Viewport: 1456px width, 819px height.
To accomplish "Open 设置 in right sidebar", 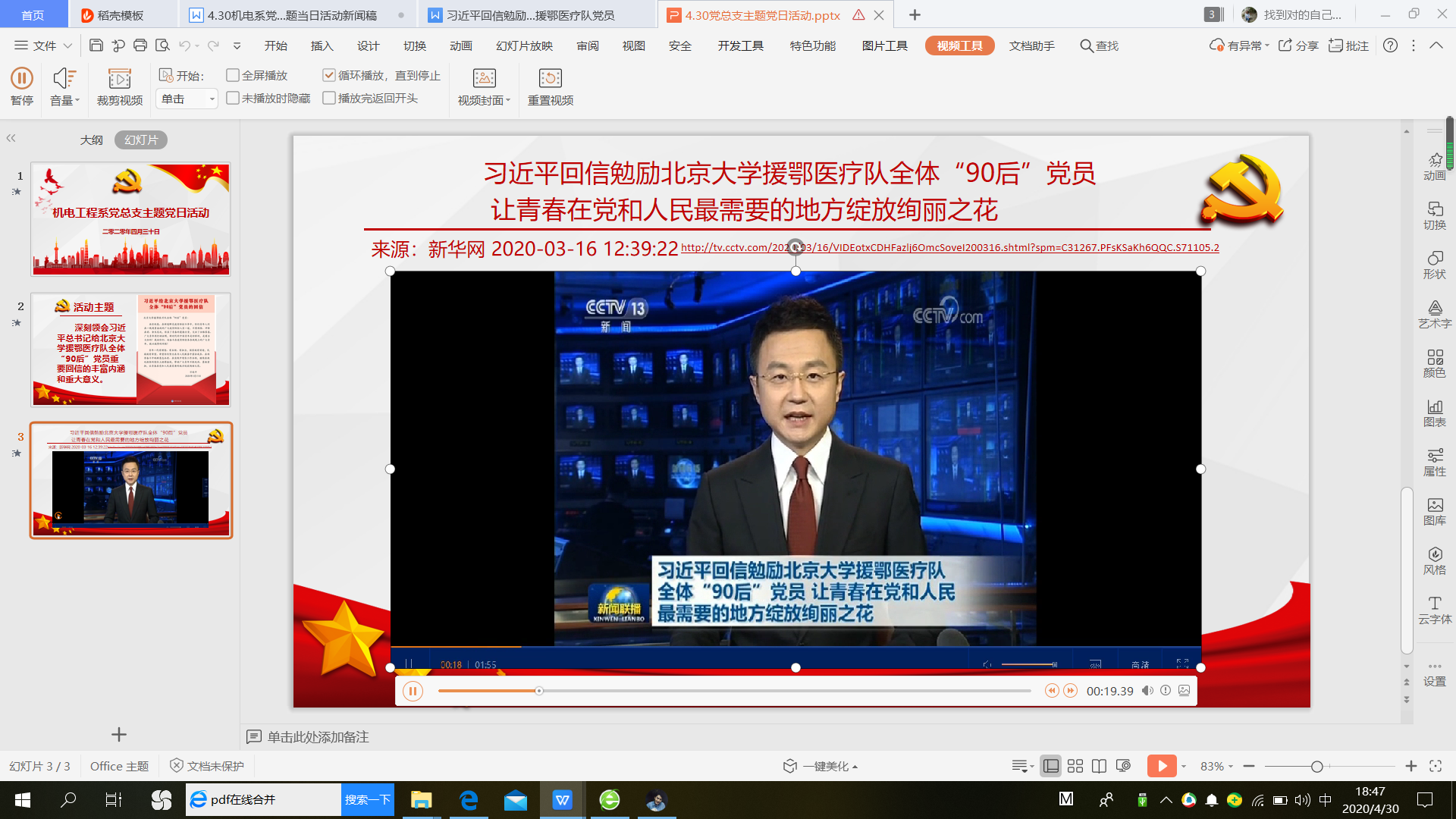I will click(1434, 674).
